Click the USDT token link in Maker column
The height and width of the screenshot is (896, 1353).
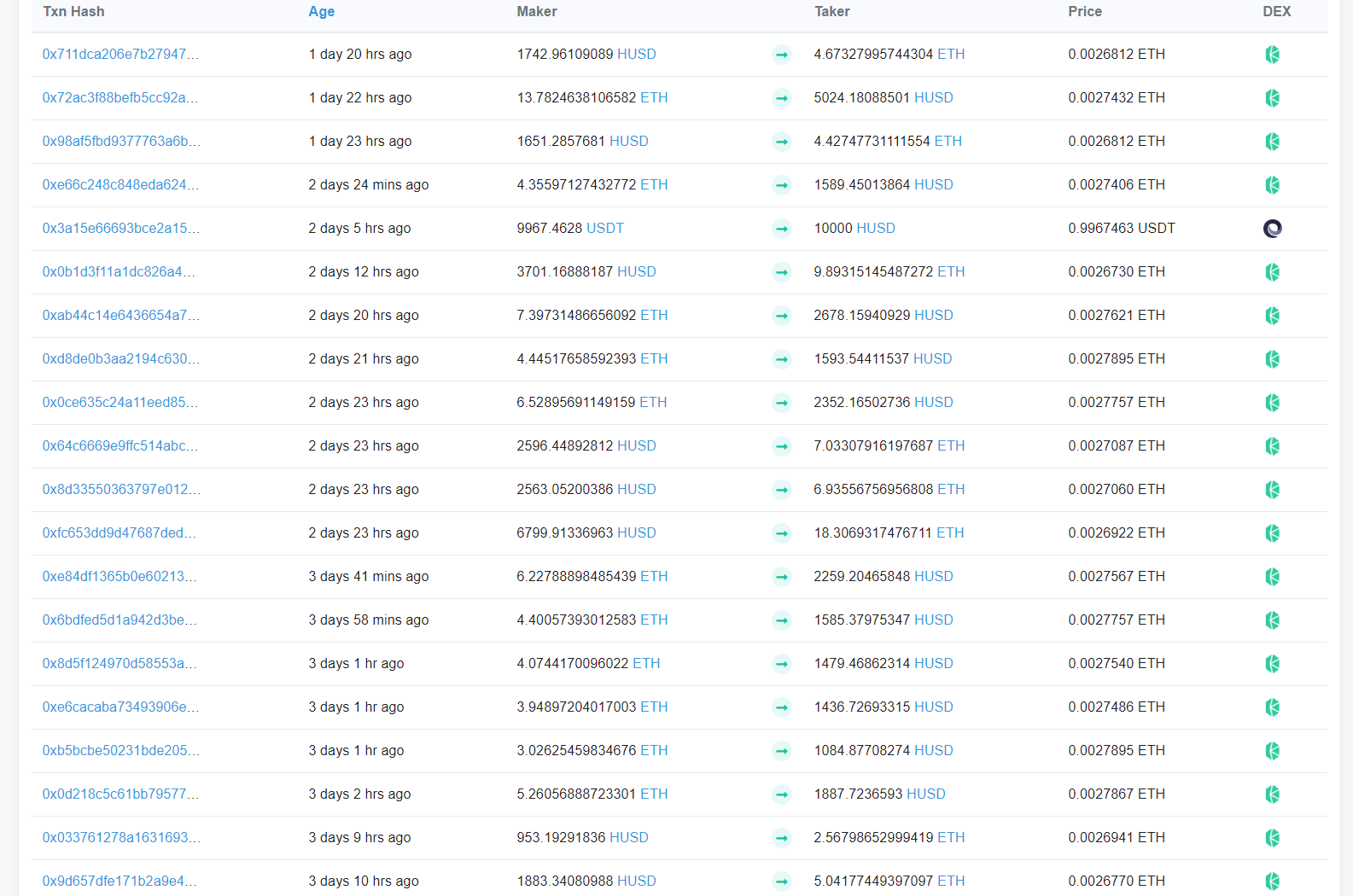point(604,229)
